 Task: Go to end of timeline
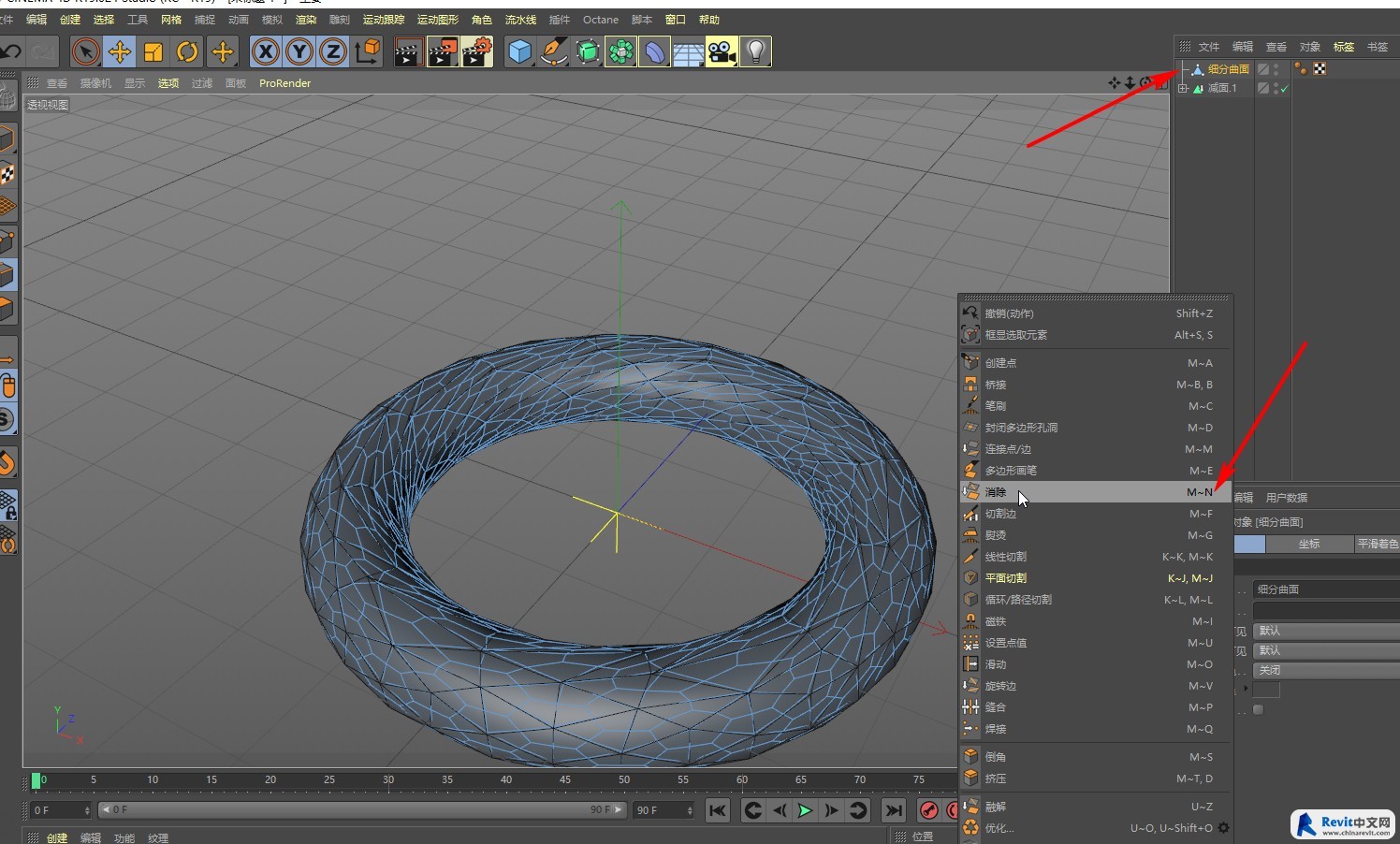(x=894, y=810)
